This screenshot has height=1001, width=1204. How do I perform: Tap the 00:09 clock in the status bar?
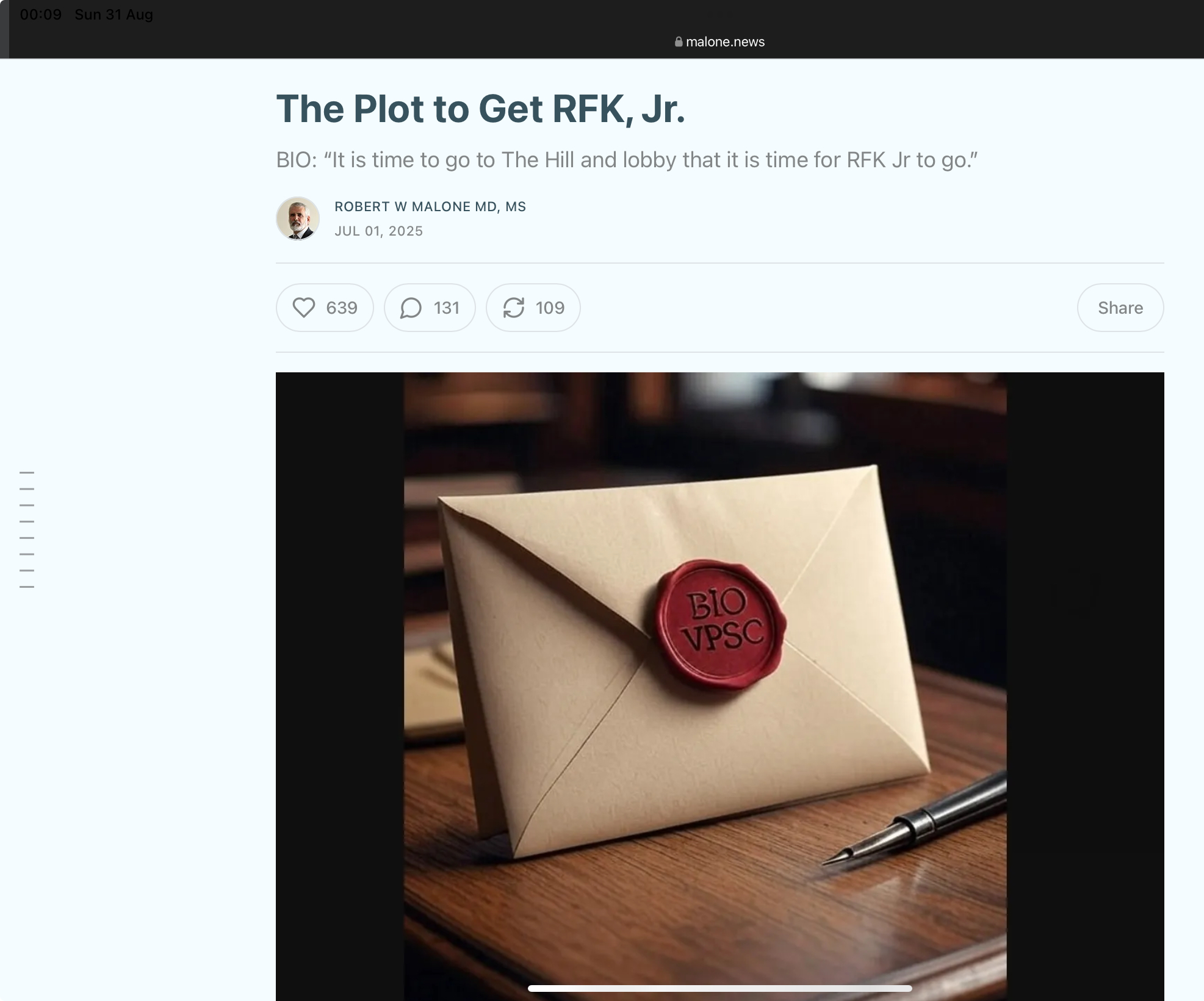(41, 15)
